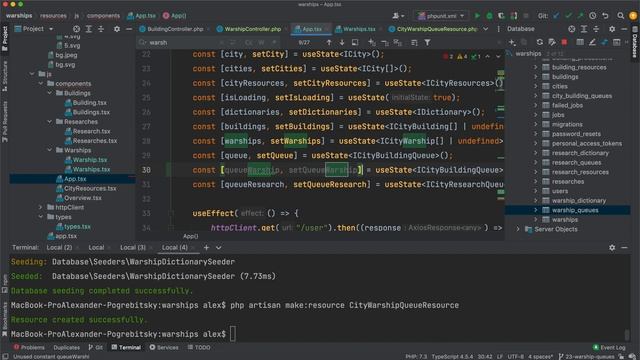
Task: Collapse the Researches folder in project tree
Action: pyautogui.click(x=49, y=122)
